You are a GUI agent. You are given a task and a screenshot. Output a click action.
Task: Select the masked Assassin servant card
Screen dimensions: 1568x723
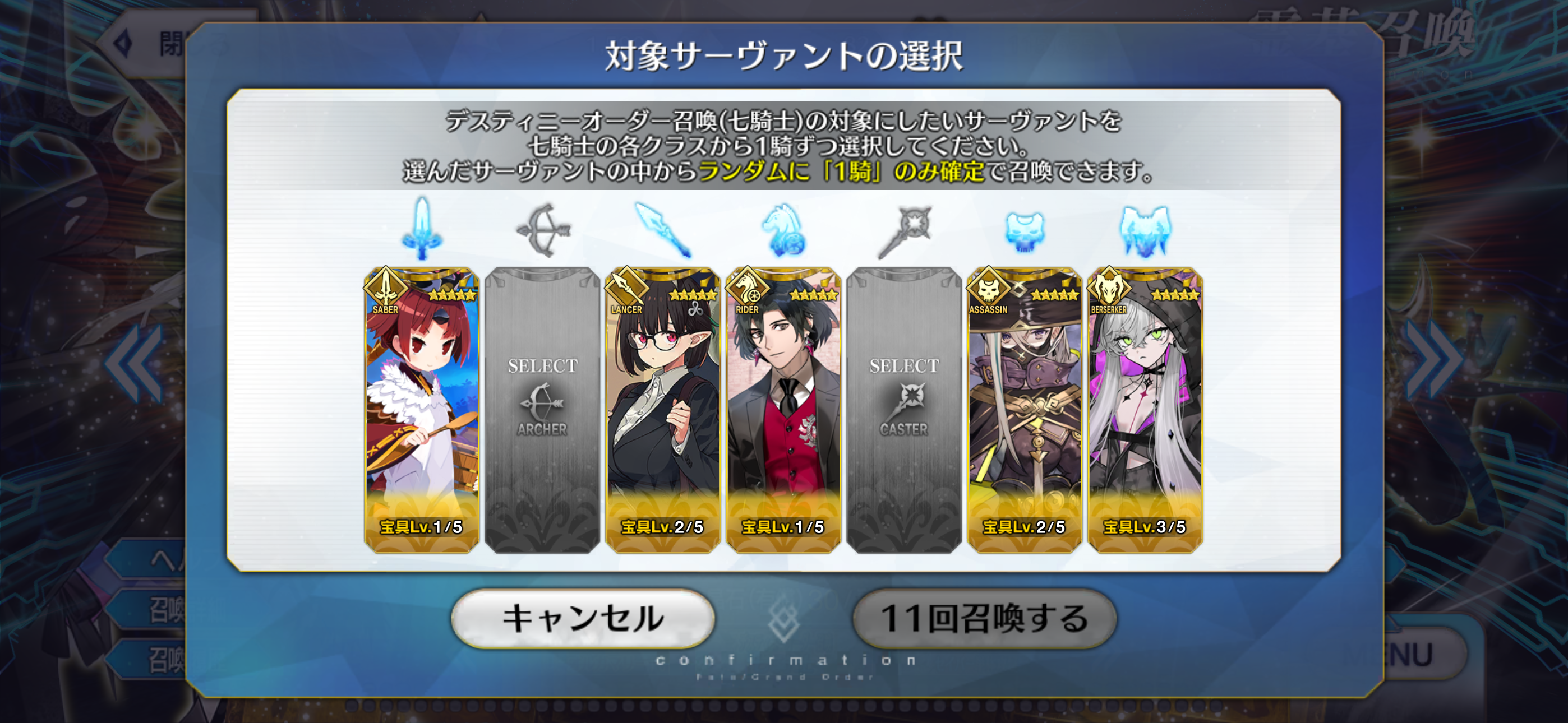(x=1025, y=410)
